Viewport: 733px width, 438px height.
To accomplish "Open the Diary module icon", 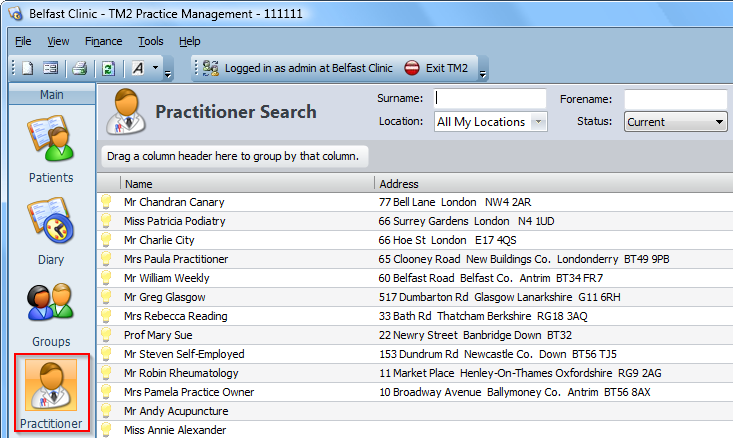I will pyautogui.click(x=51, y=221).
